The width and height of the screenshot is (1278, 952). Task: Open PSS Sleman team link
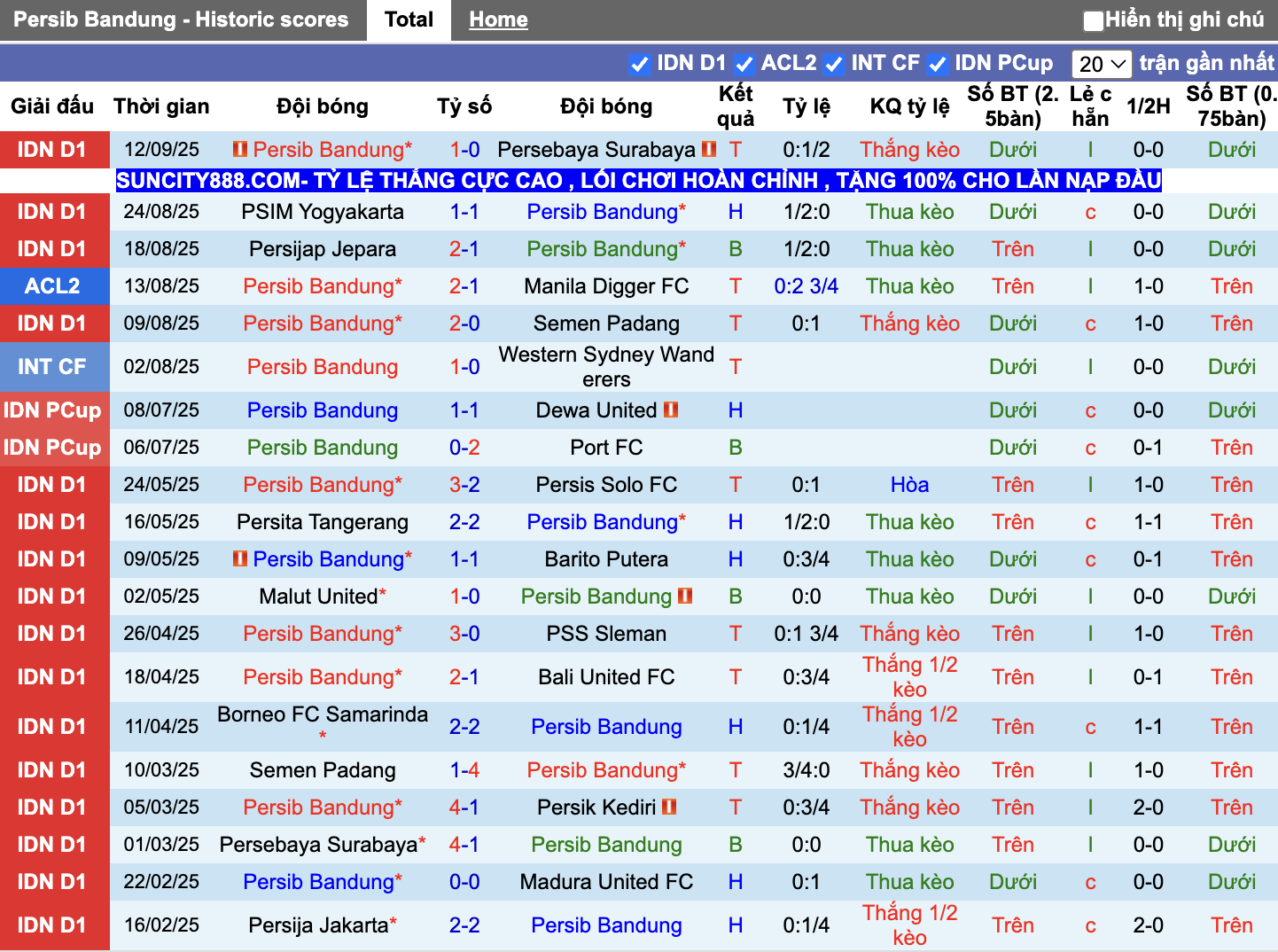click(x=606, y=634)
